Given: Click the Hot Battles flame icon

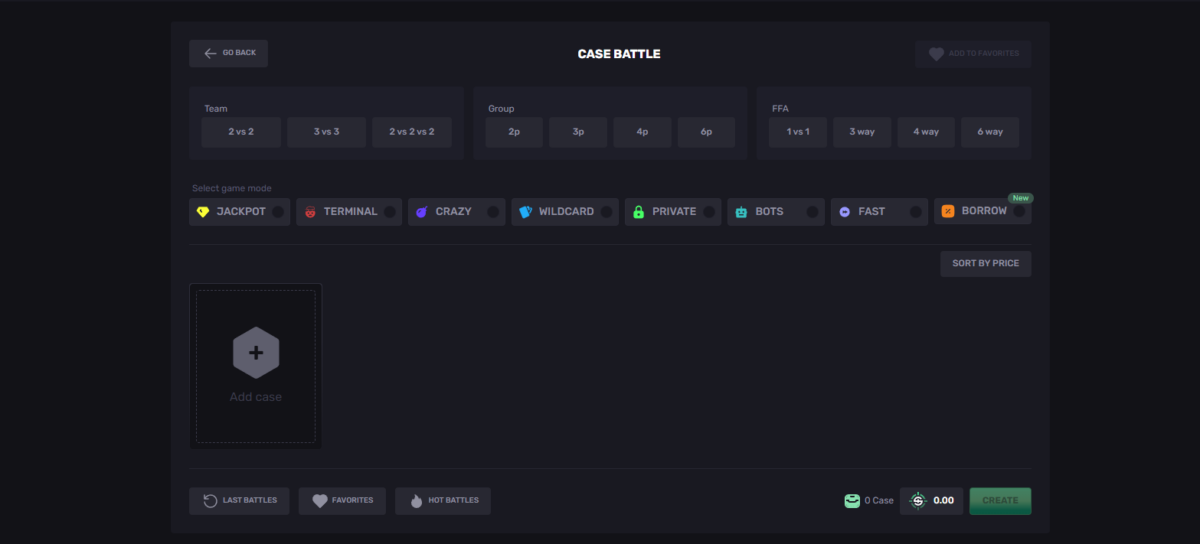Looking at the screenshot, I should [416, 501].
